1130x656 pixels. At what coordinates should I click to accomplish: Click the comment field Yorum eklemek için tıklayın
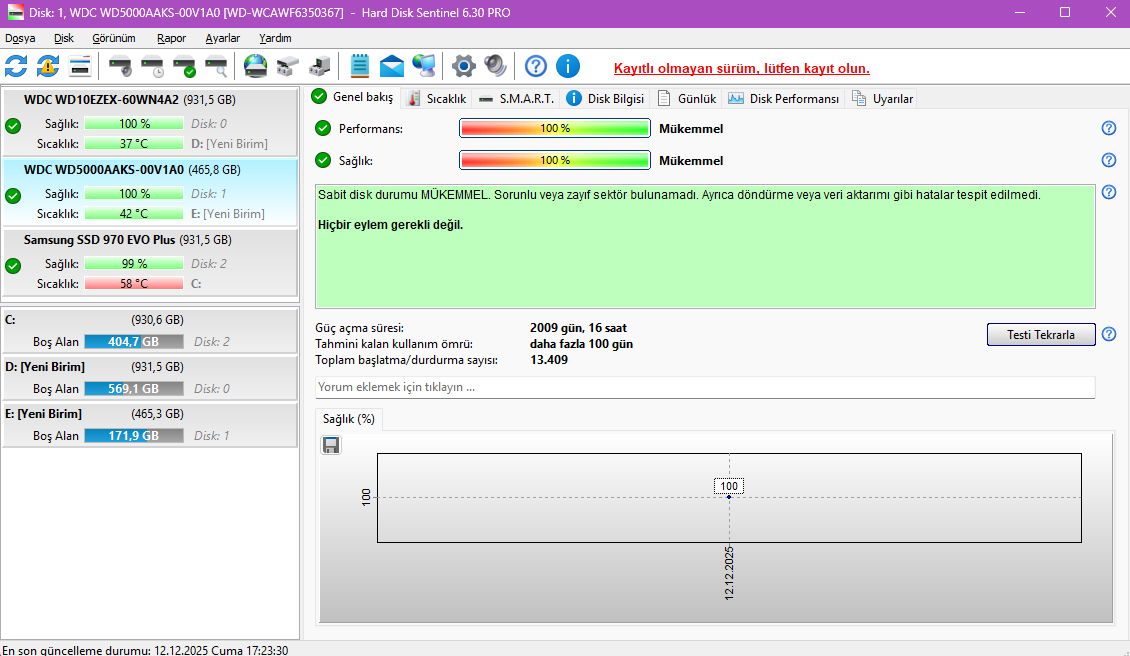pos(705,387)
